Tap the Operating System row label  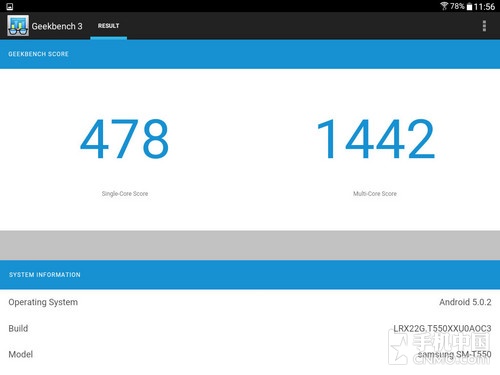coord(43,302)
